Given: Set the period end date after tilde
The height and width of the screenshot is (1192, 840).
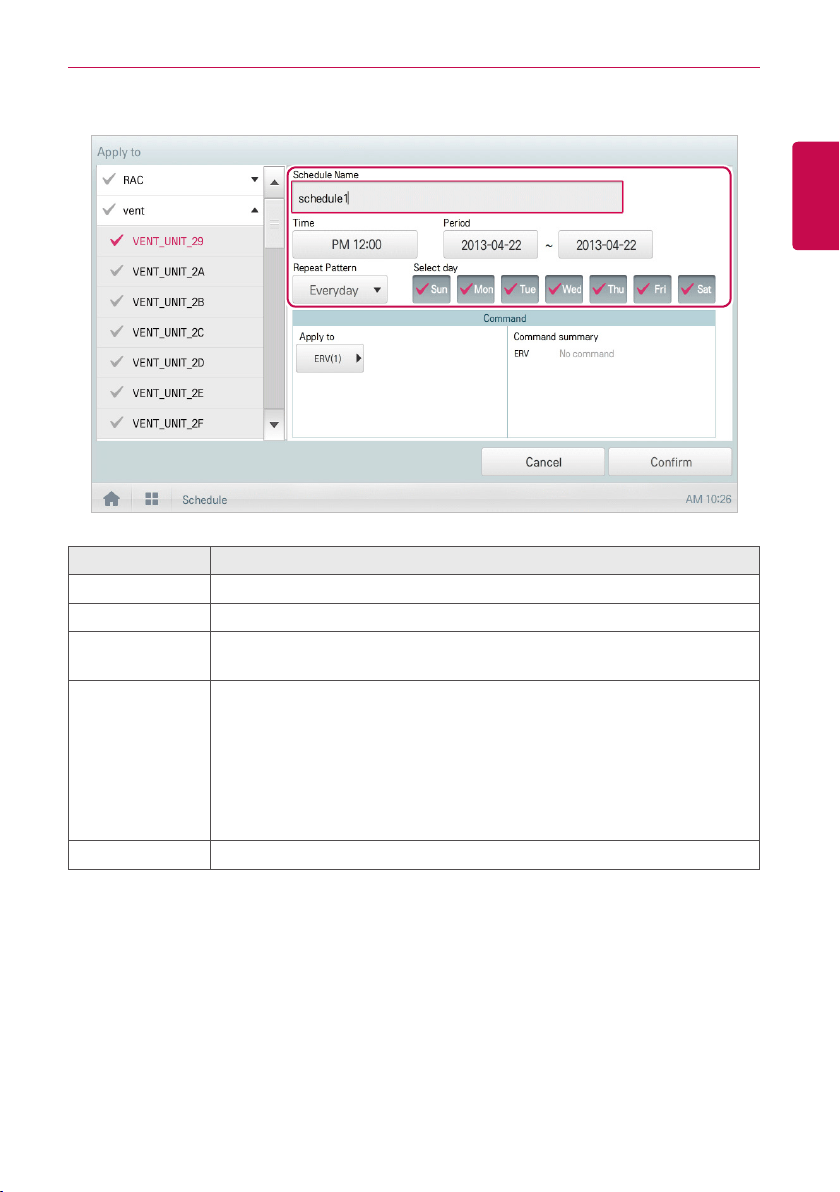Looking at the screenshot, I should click(605, 245).
